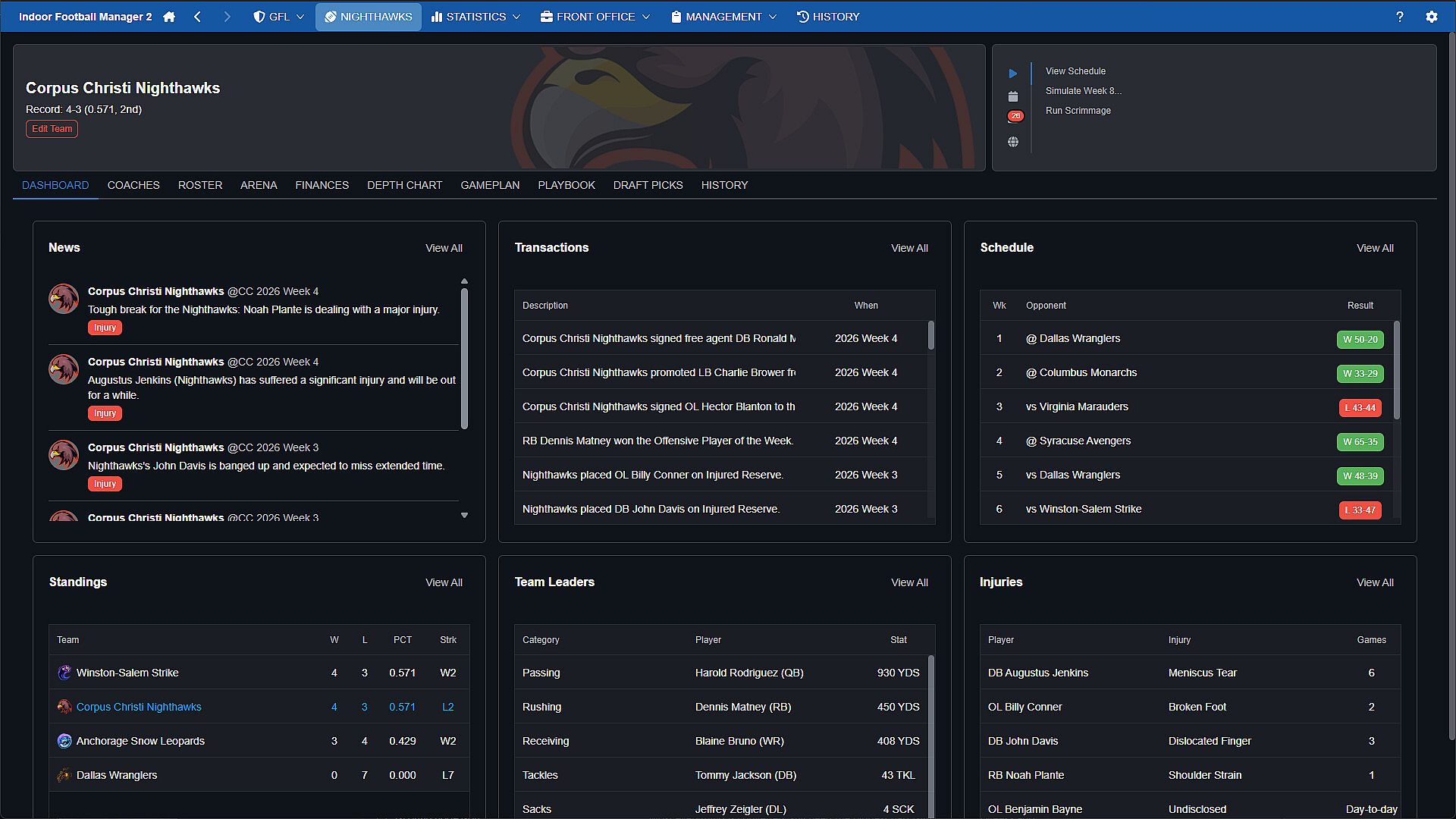
Task: Select the Matney Offensive Player of the Week transaction
Action: 720,441
